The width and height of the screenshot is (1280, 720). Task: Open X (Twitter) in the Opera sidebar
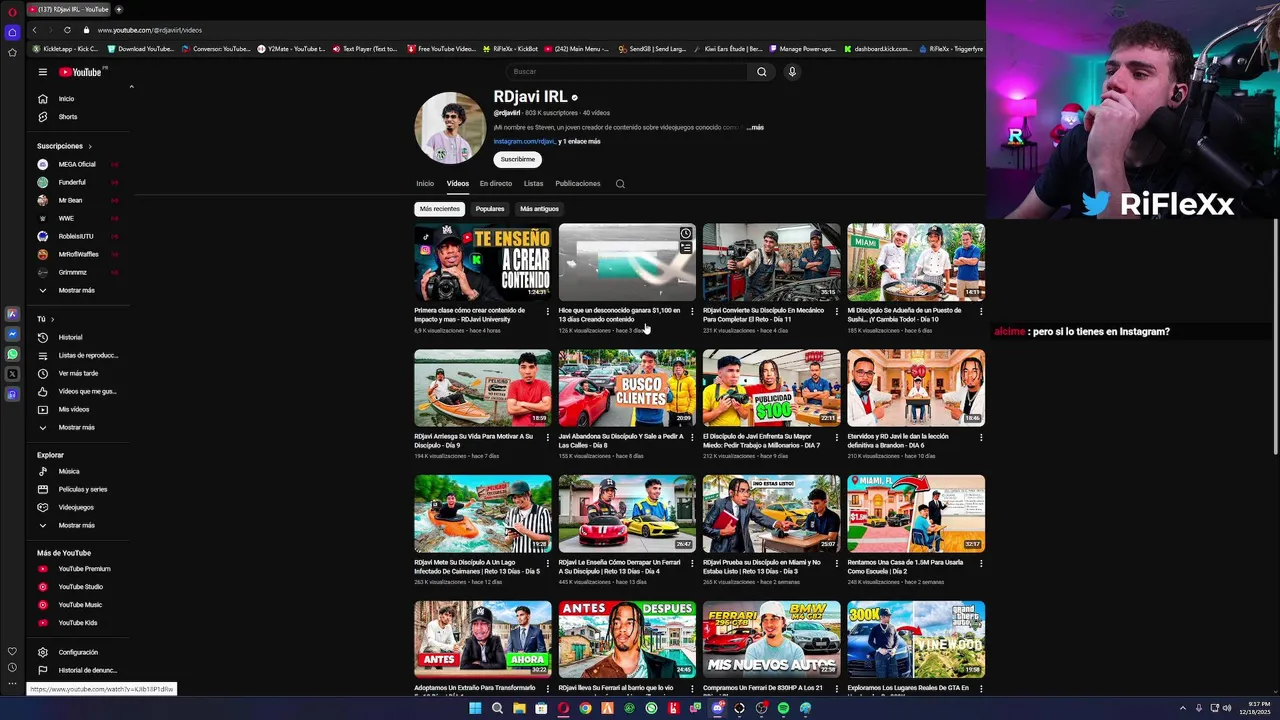[12, 374]
